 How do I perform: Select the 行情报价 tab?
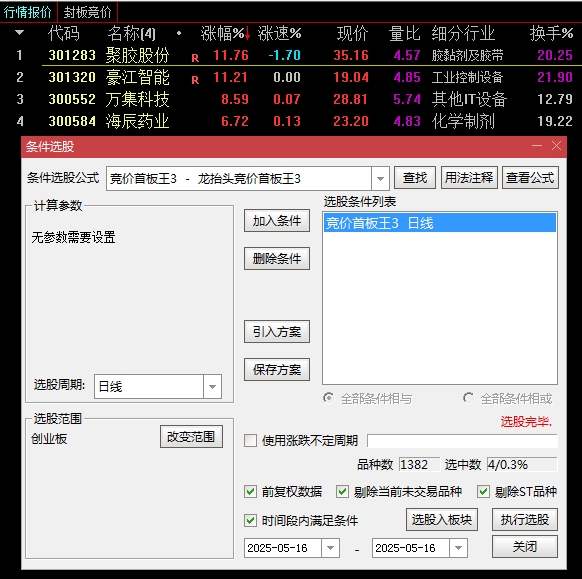click(28, 12)
